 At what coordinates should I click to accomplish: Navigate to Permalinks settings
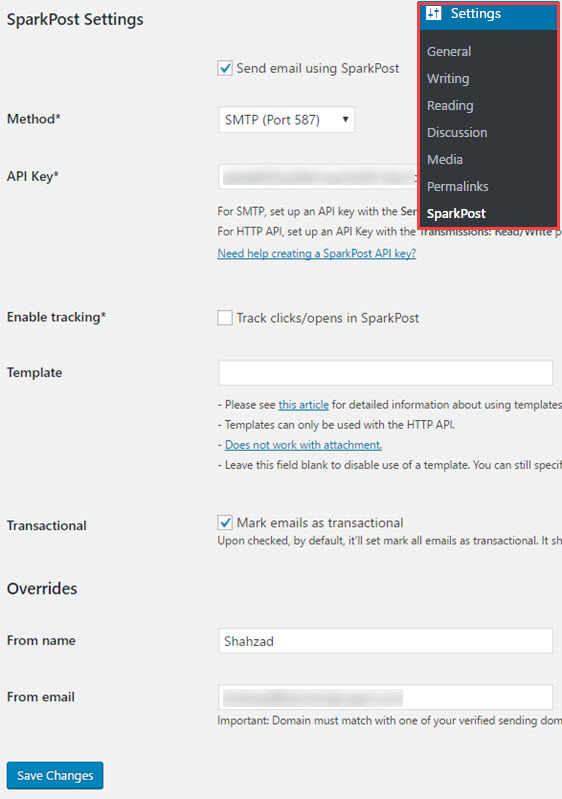point(458,187)
